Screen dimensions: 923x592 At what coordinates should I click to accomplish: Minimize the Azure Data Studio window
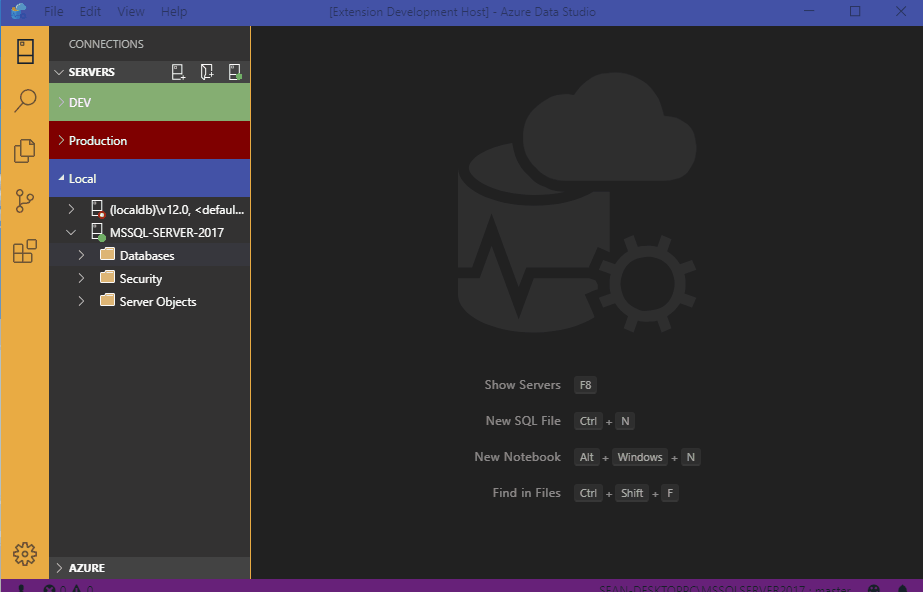pos(809,11)
